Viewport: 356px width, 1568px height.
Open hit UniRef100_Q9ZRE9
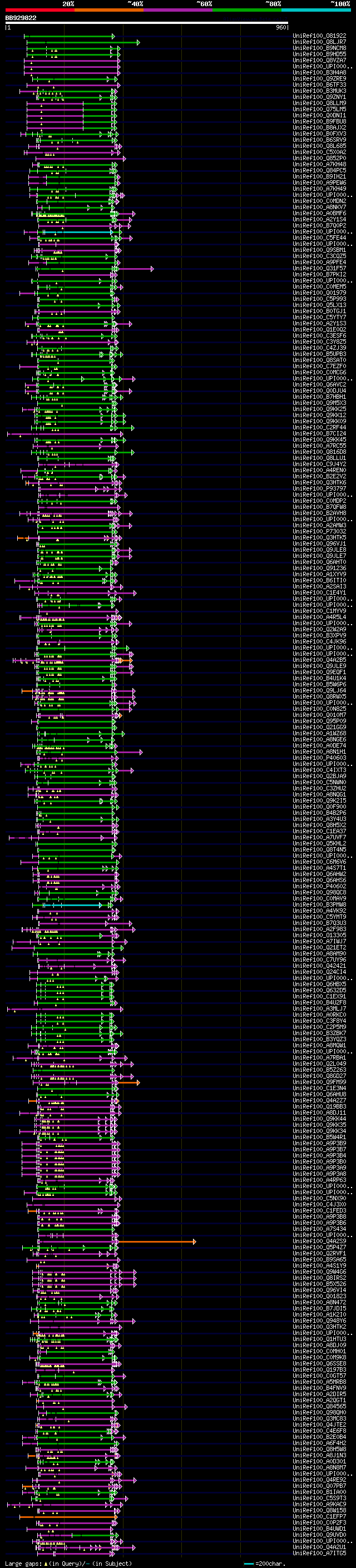[x=319, y=78]
